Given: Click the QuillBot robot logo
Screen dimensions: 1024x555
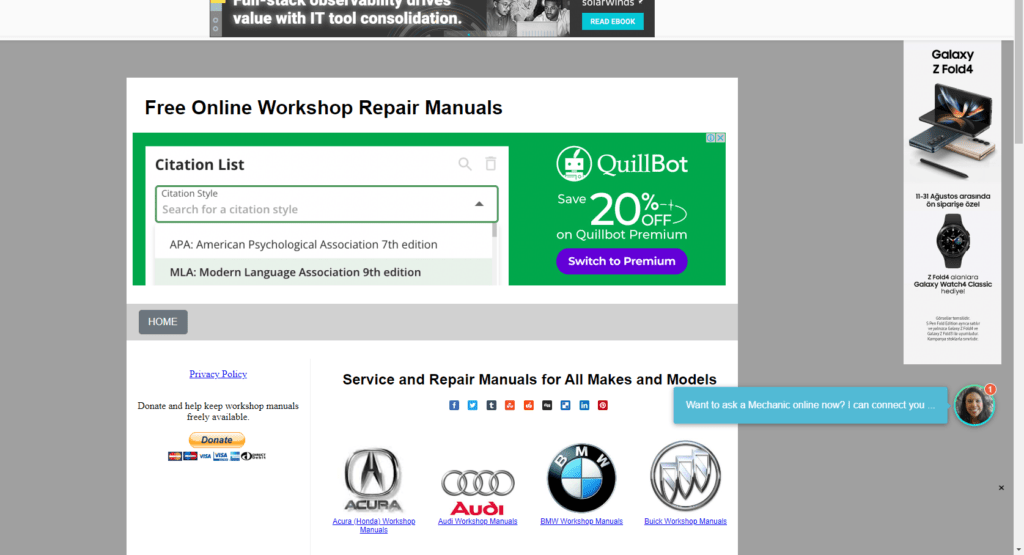Looking at the screenshot, I should point(574,164).
